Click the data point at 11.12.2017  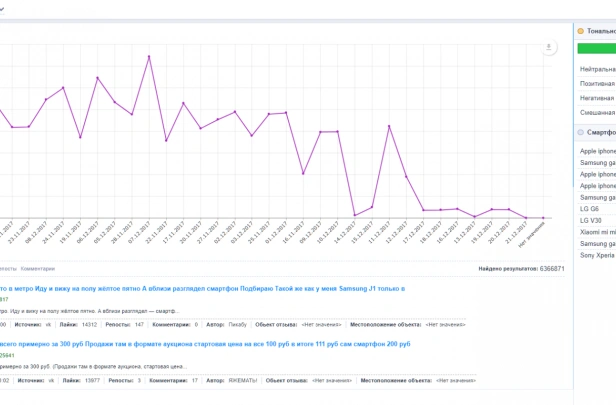(x=389, y=126)
